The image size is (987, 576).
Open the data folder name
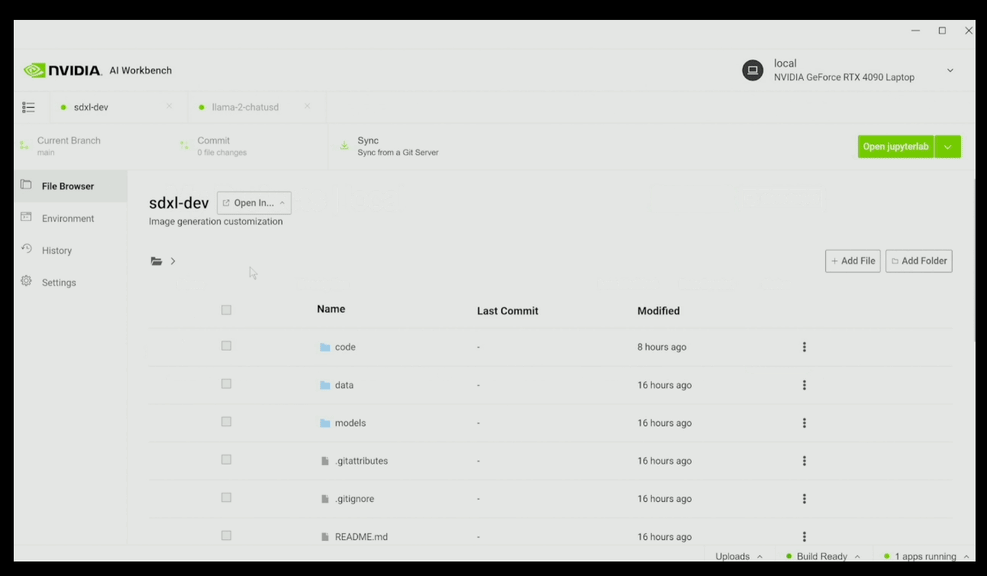point(344,385)
